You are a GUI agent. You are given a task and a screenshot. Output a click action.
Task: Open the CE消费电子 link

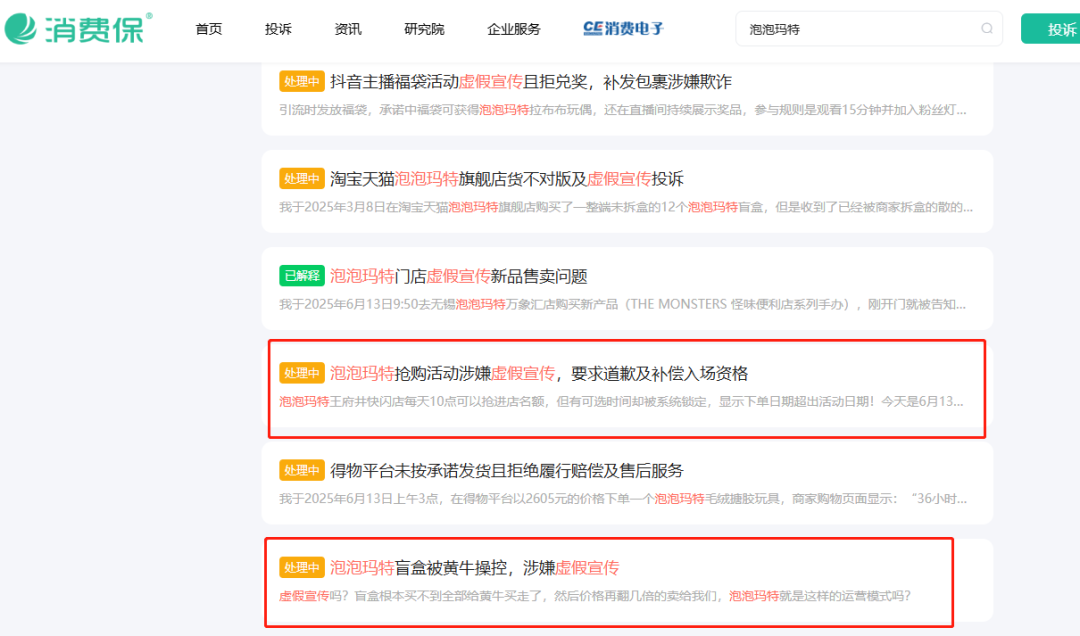point(623,28)
